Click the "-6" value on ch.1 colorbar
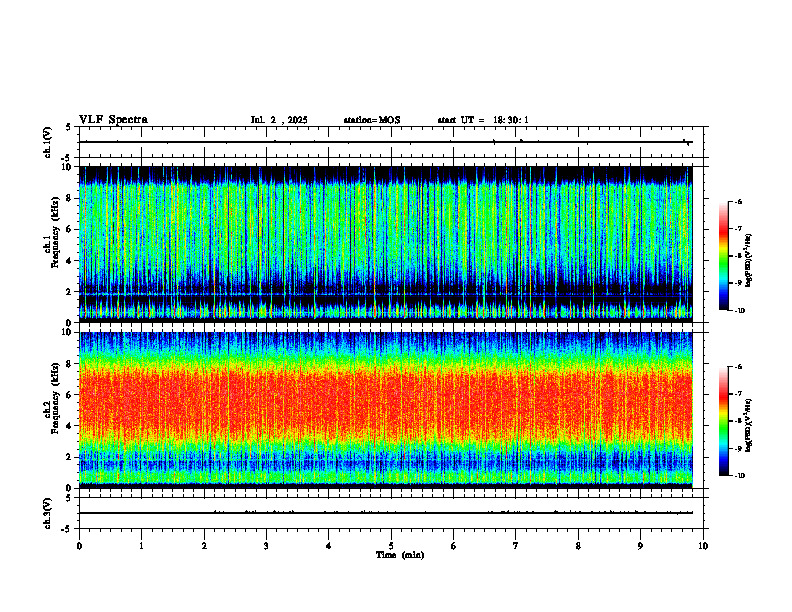The image size is (792, 612). [738, 202]
